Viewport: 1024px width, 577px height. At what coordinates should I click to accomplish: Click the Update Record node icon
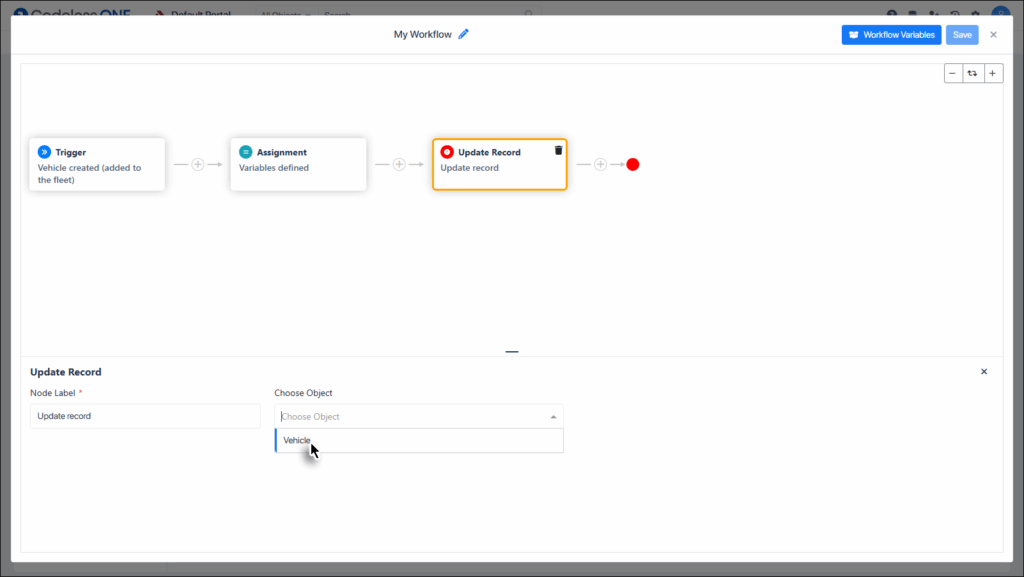tap(446, 151)
